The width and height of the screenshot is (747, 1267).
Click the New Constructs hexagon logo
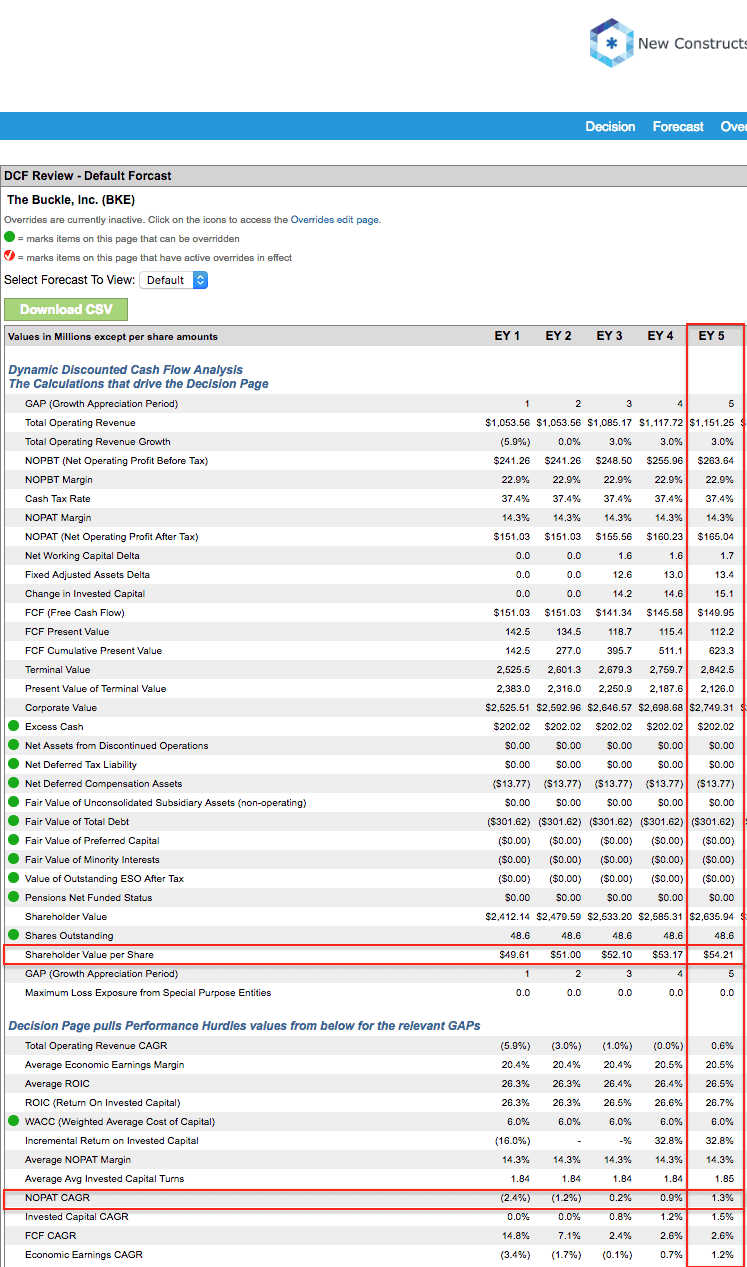(611, 43)
